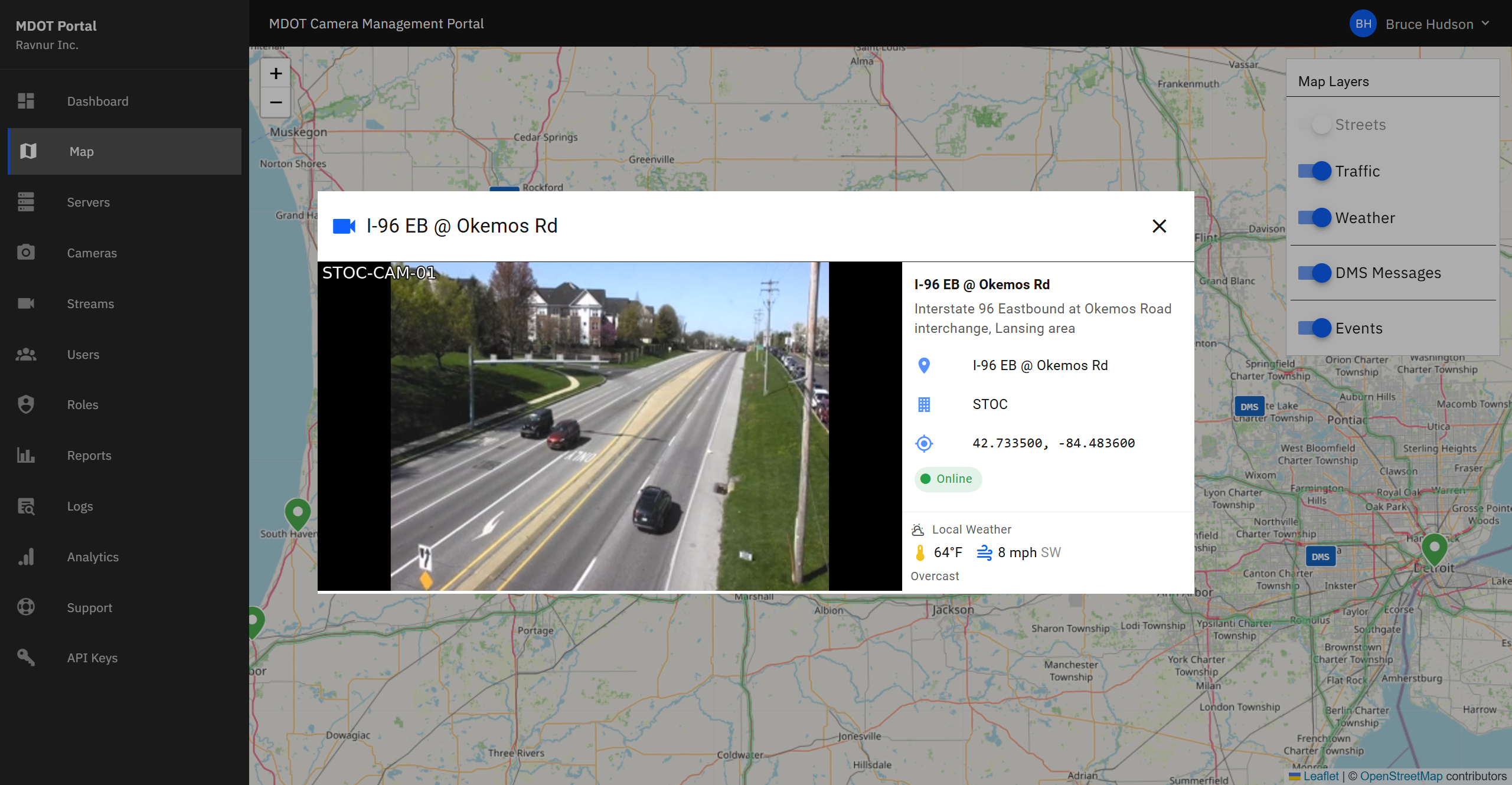The width and height of the screenshot is (1512, 785).
Task: Switch to the Map section
Action: 81,151
